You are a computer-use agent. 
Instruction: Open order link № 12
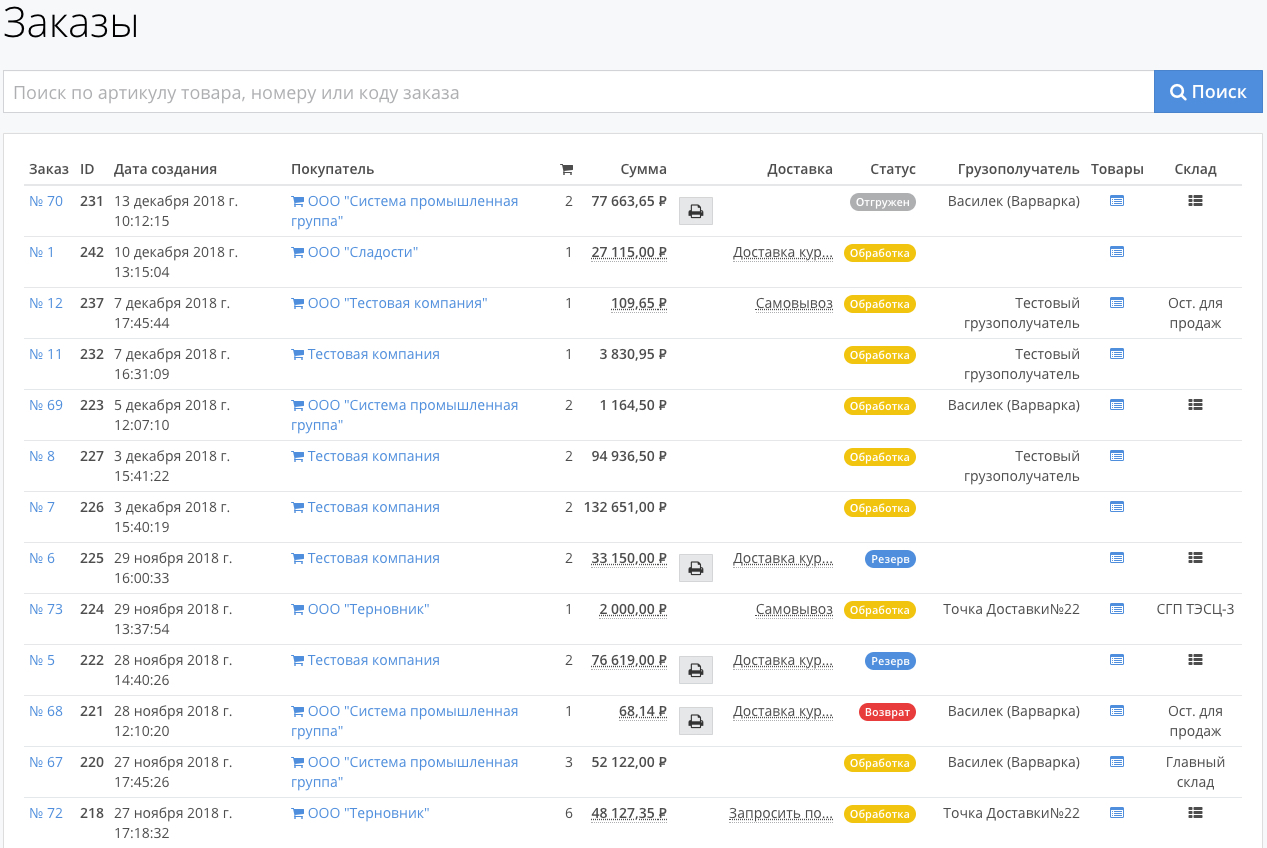pyautogui.click(x=46, y=303)
